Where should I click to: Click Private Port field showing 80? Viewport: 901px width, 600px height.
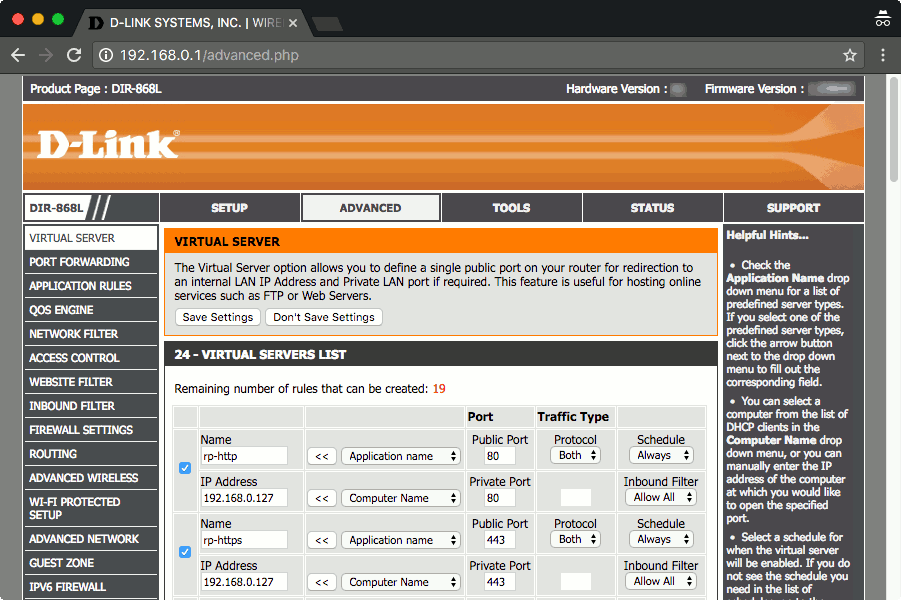500,498
